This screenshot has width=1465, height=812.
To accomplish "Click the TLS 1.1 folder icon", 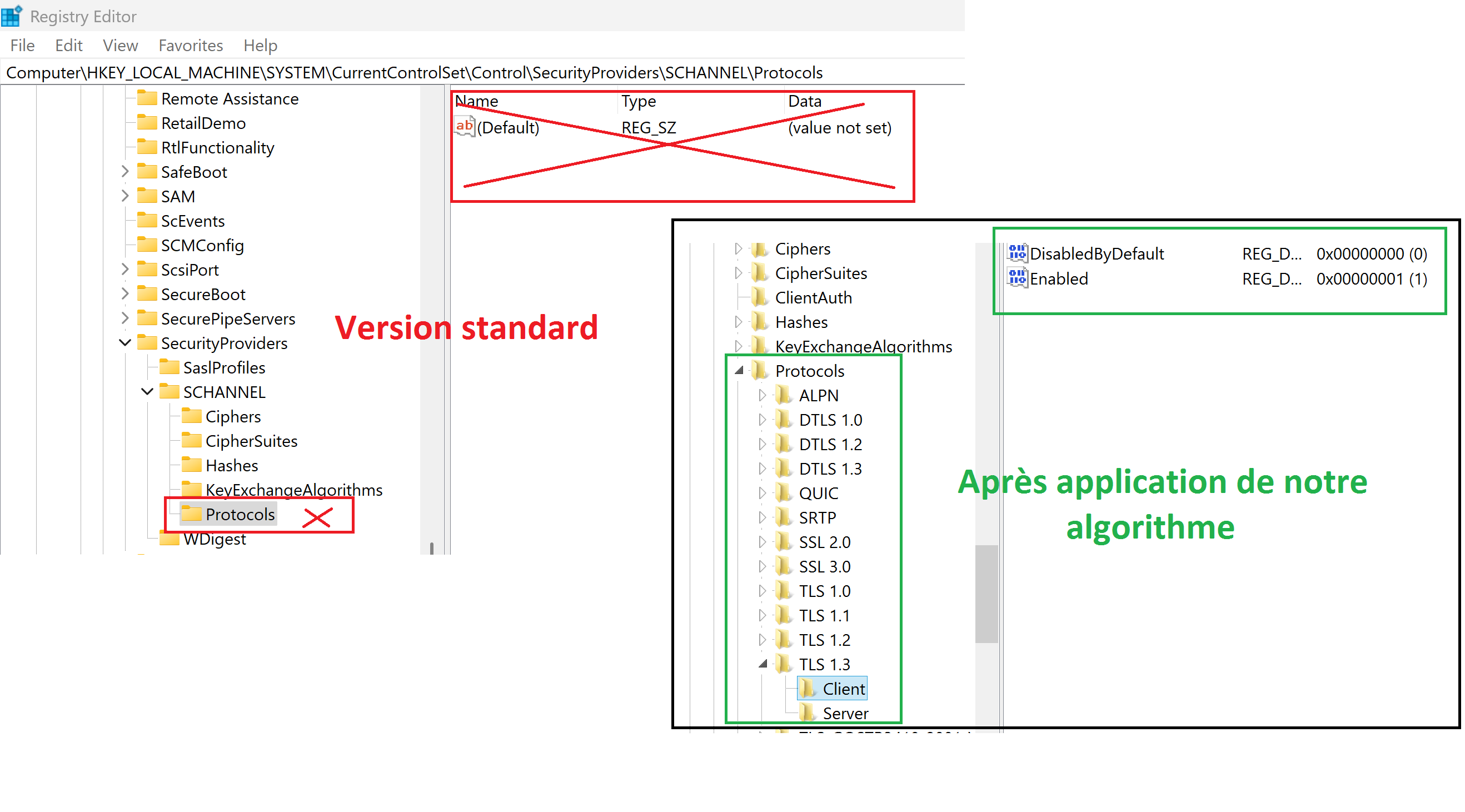I will 784,615.
